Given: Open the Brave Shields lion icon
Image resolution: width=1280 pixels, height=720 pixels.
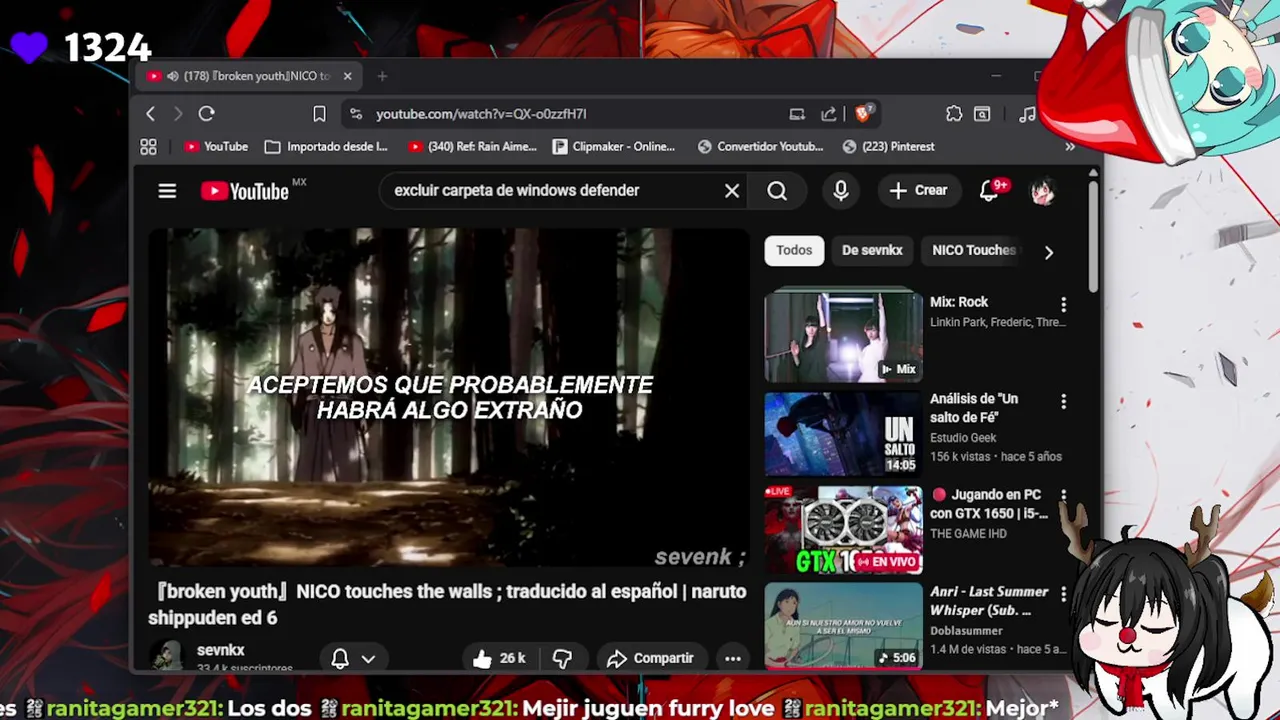Looking at the screenshot, I should [863, 114].
